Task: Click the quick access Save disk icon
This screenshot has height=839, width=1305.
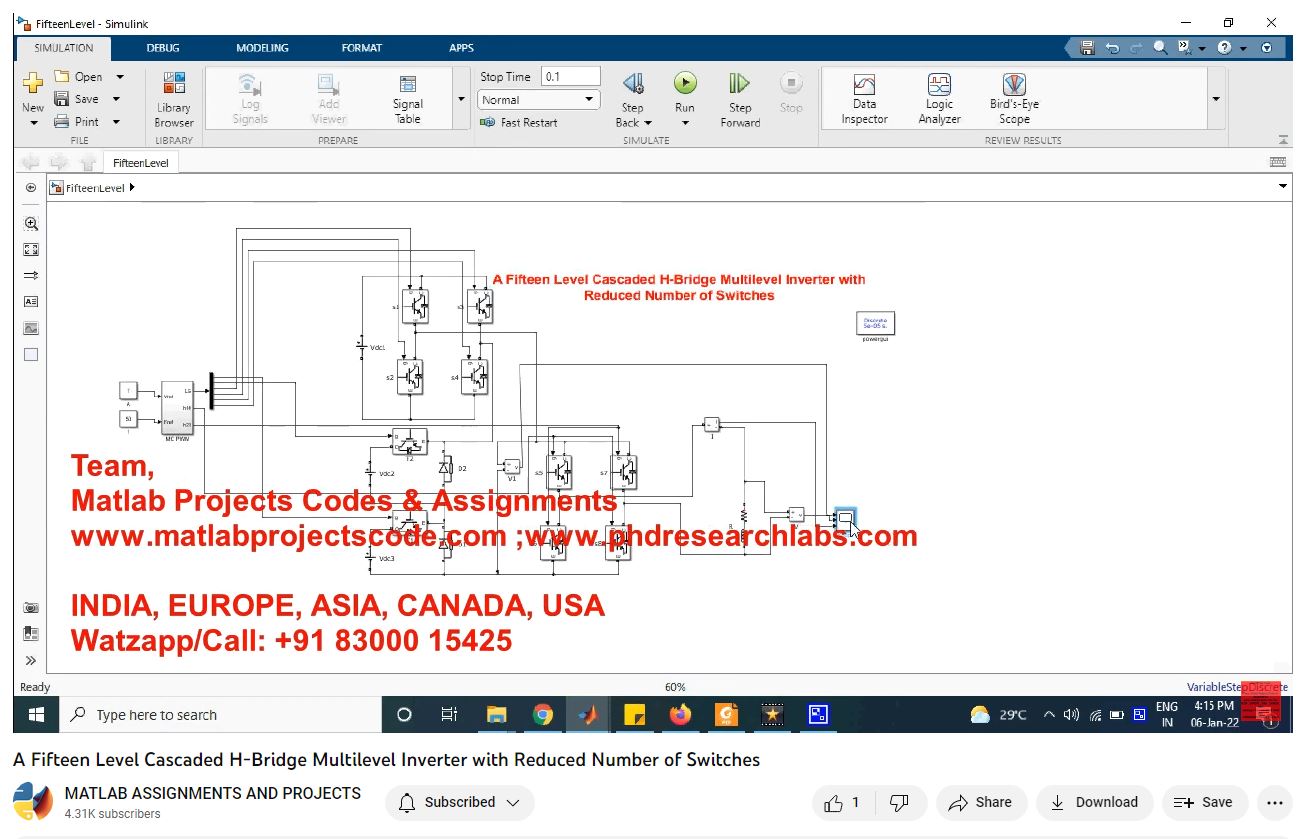Action: (x=1088, y=47)
